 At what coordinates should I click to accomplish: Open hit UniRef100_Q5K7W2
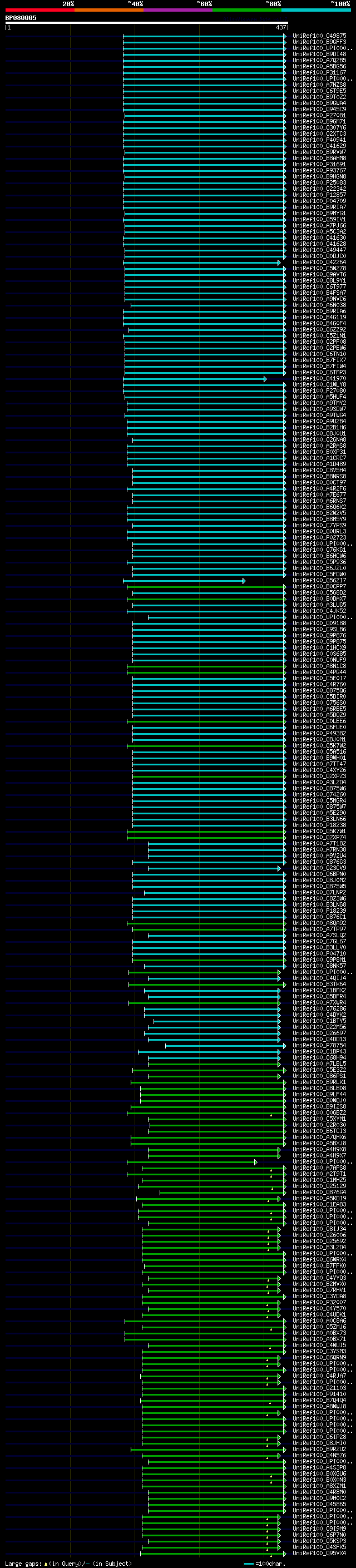click(319, 746)
